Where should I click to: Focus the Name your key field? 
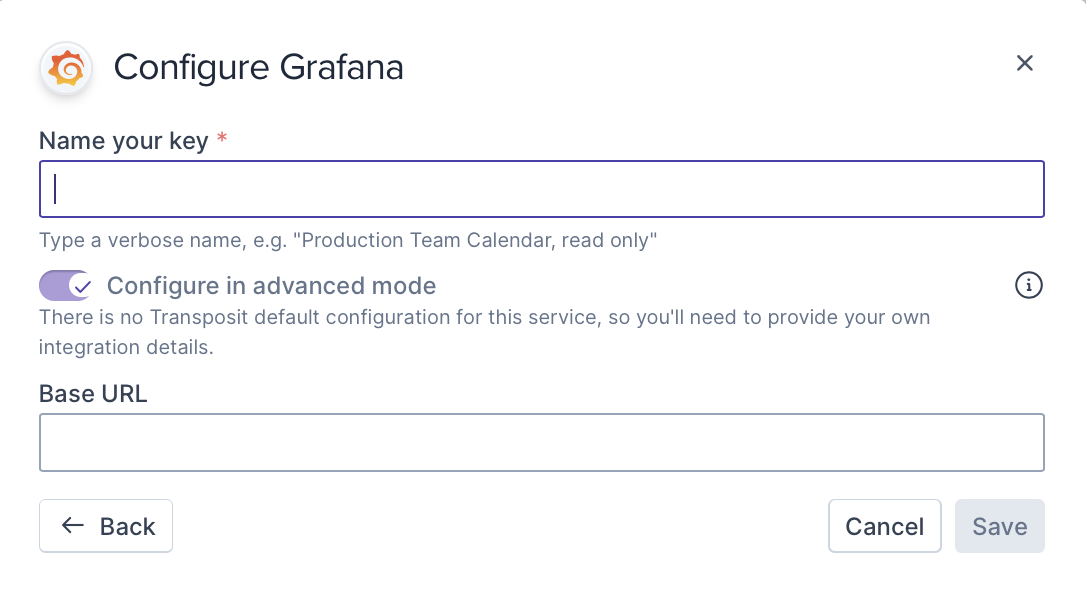coord(542,189)
